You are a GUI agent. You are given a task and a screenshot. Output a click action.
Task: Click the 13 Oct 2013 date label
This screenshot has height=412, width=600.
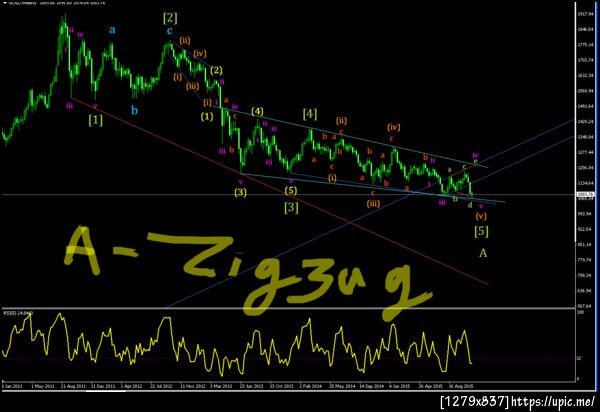click(x=282, y=386)
